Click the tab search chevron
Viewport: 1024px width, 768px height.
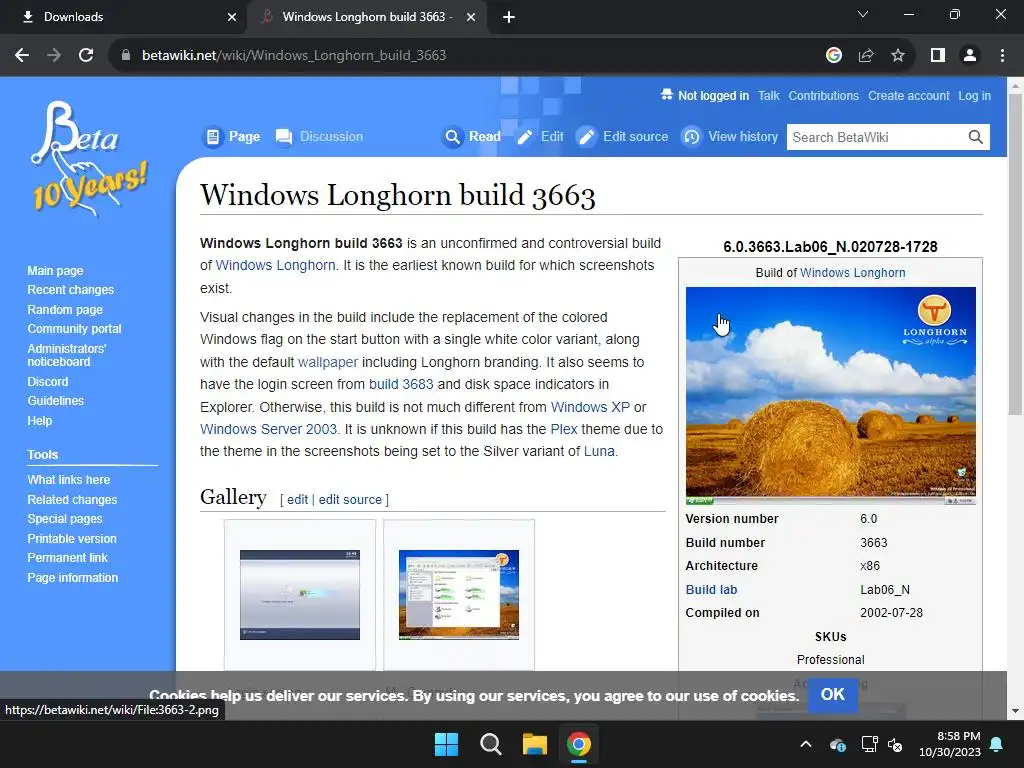click(x=863, y=14)
